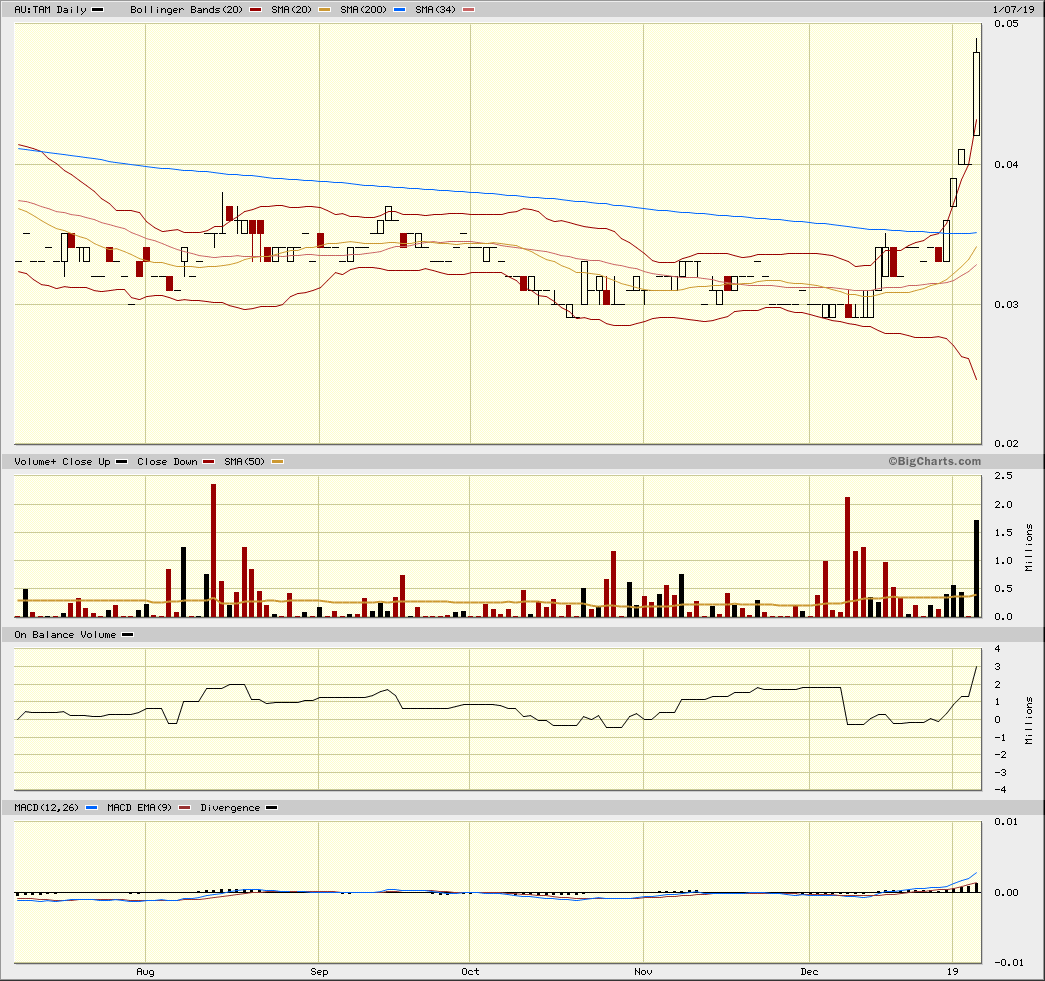Image resolution: width=1045 pixels, height=981 pixels.
Task: Click the Aug month label
Action: [145, 972]
